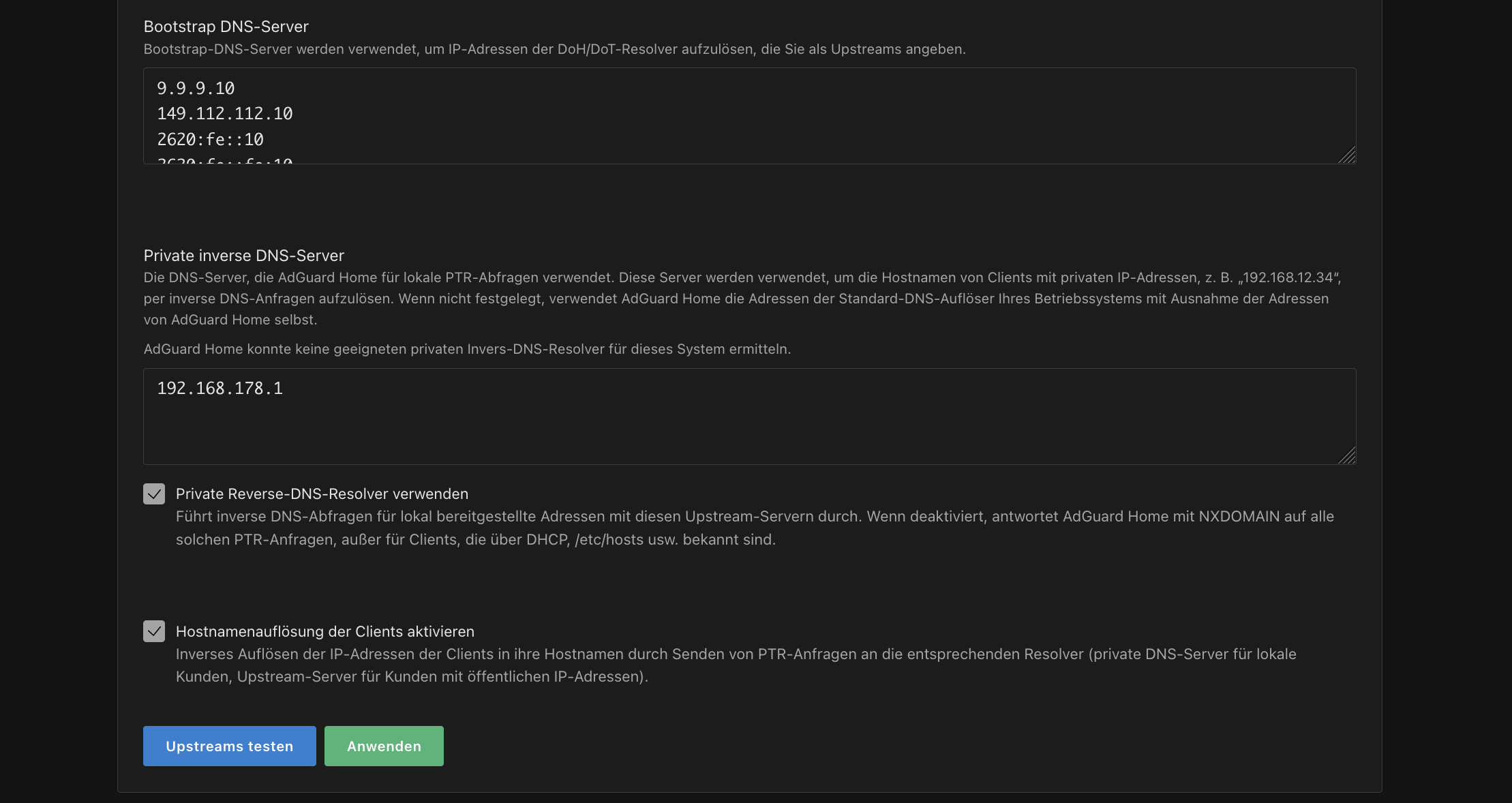
Task: Click the 2620:fe::10 bootstrap entry
Action: click(210, 140)
